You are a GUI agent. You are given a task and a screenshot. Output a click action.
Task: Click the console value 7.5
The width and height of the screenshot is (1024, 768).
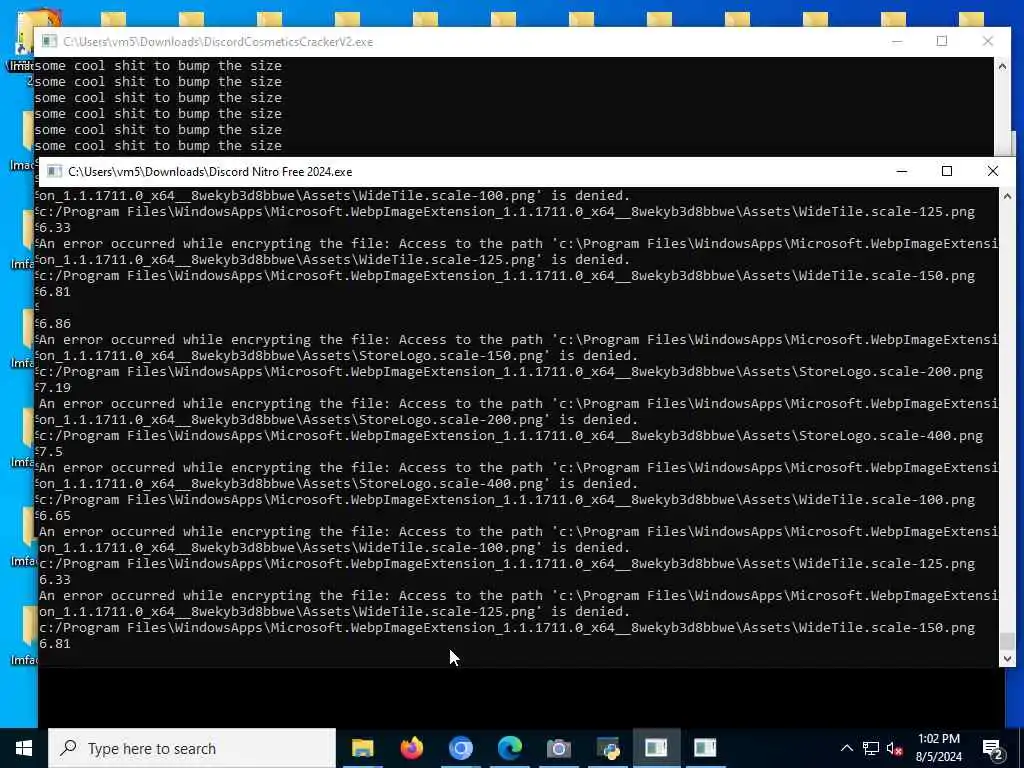click(51, 452)
